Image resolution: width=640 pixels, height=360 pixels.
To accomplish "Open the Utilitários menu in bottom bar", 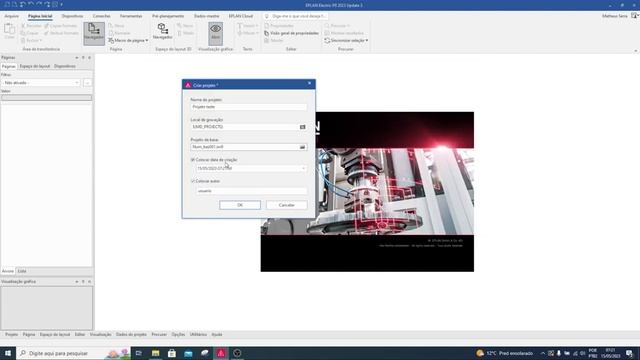I will 198,334.
